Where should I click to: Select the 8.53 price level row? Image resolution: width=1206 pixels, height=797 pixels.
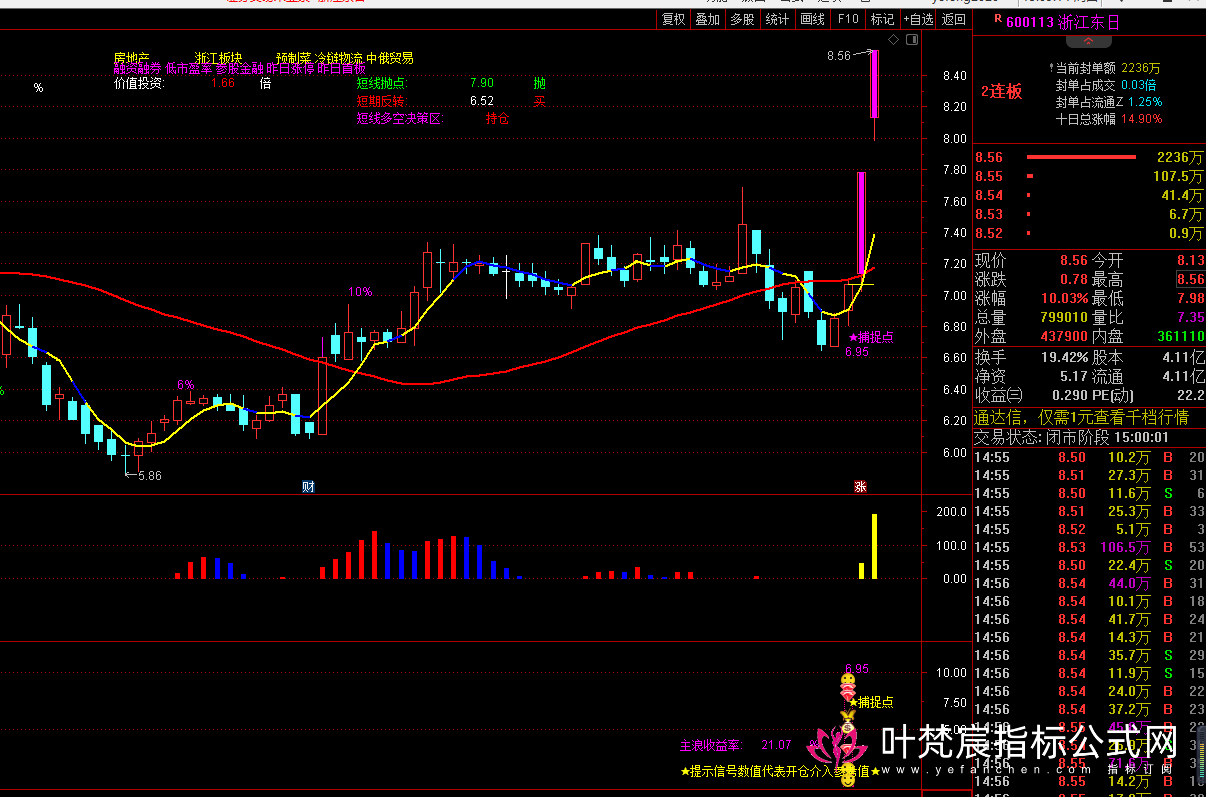(x=1089, y=214)
